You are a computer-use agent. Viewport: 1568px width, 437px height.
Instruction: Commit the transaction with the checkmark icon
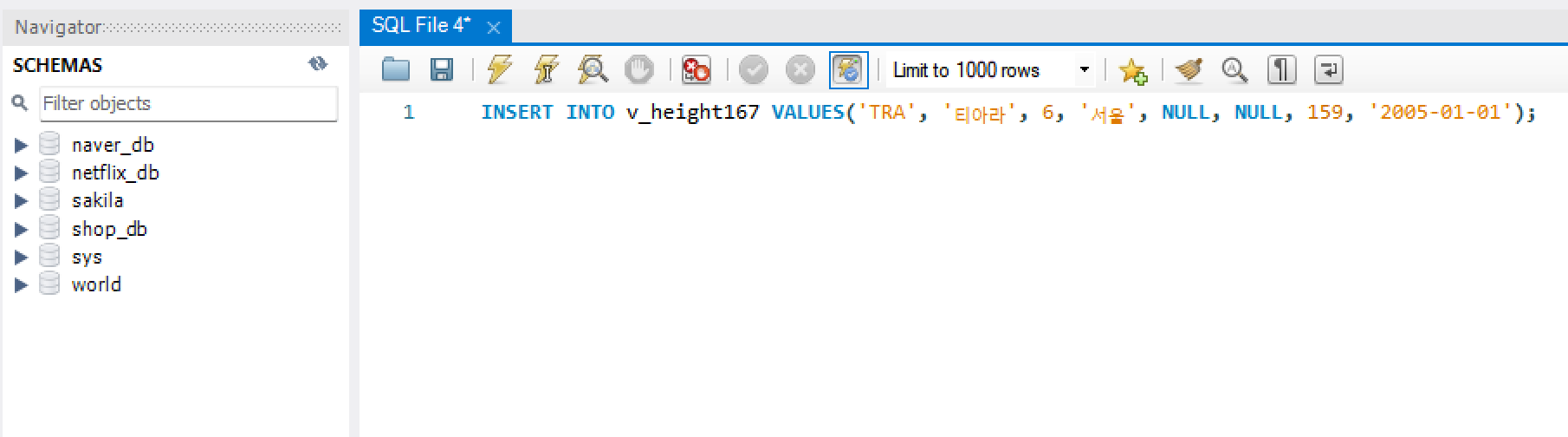(x=754, y=69)
